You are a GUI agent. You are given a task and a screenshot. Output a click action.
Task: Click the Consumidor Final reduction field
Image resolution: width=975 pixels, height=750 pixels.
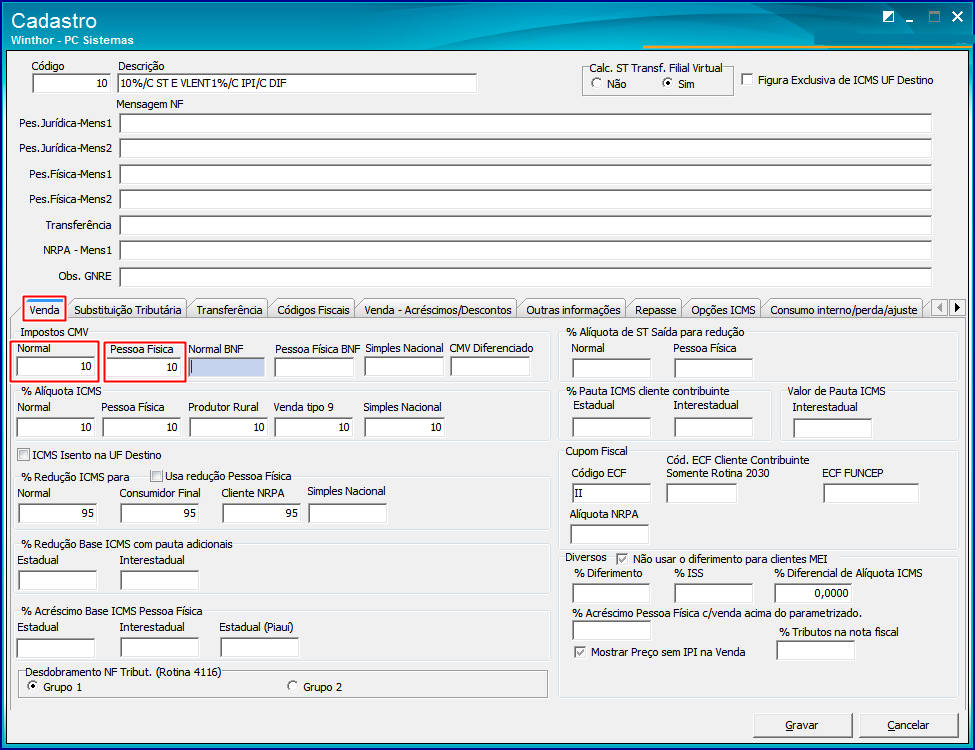pos(160,513)
